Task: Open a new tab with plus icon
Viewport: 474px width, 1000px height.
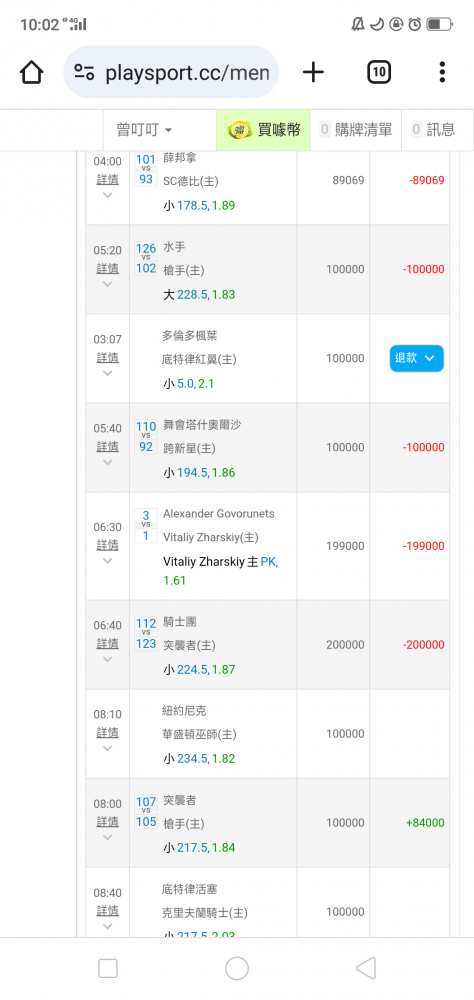Action: click(313, 72)
